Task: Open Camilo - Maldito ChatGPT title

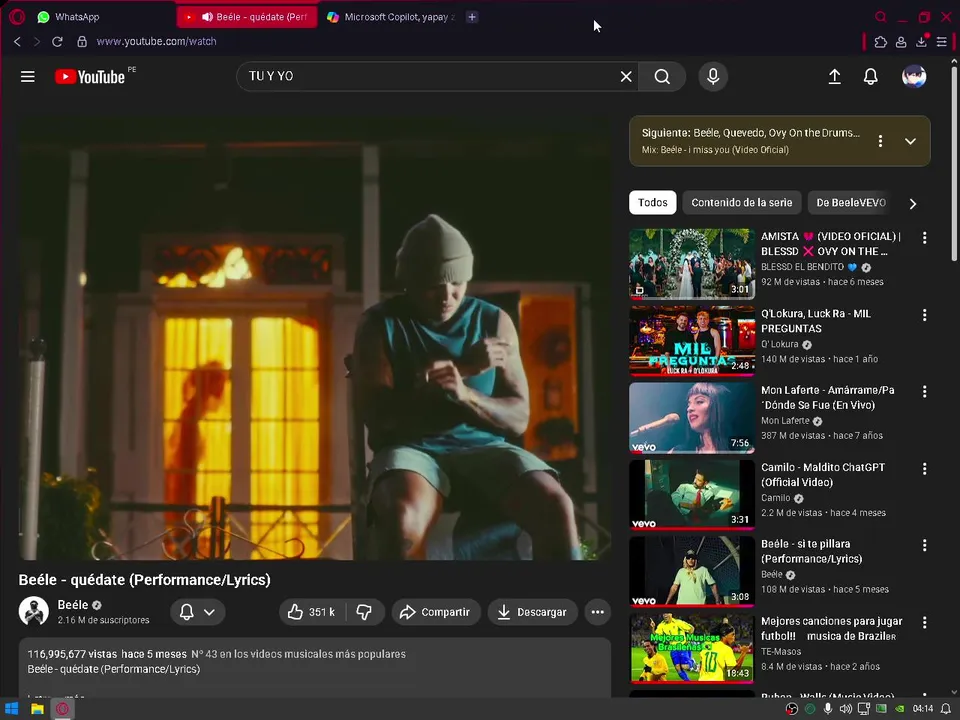Action: tap(823, 474)
